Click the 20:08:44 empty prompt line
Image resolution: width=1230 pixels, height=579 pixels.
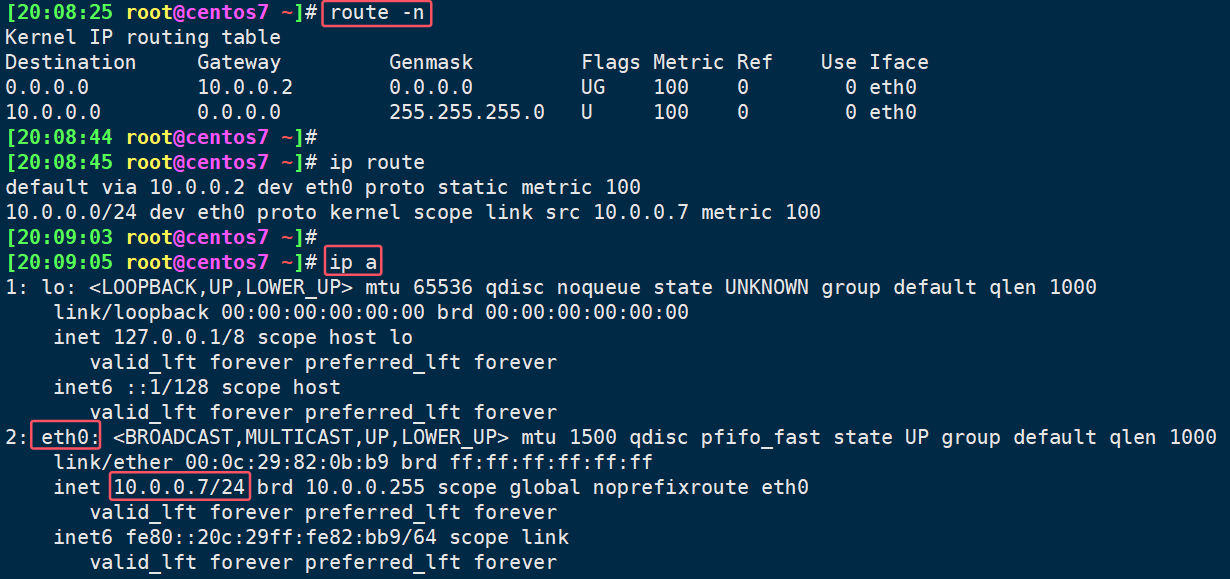161,137
